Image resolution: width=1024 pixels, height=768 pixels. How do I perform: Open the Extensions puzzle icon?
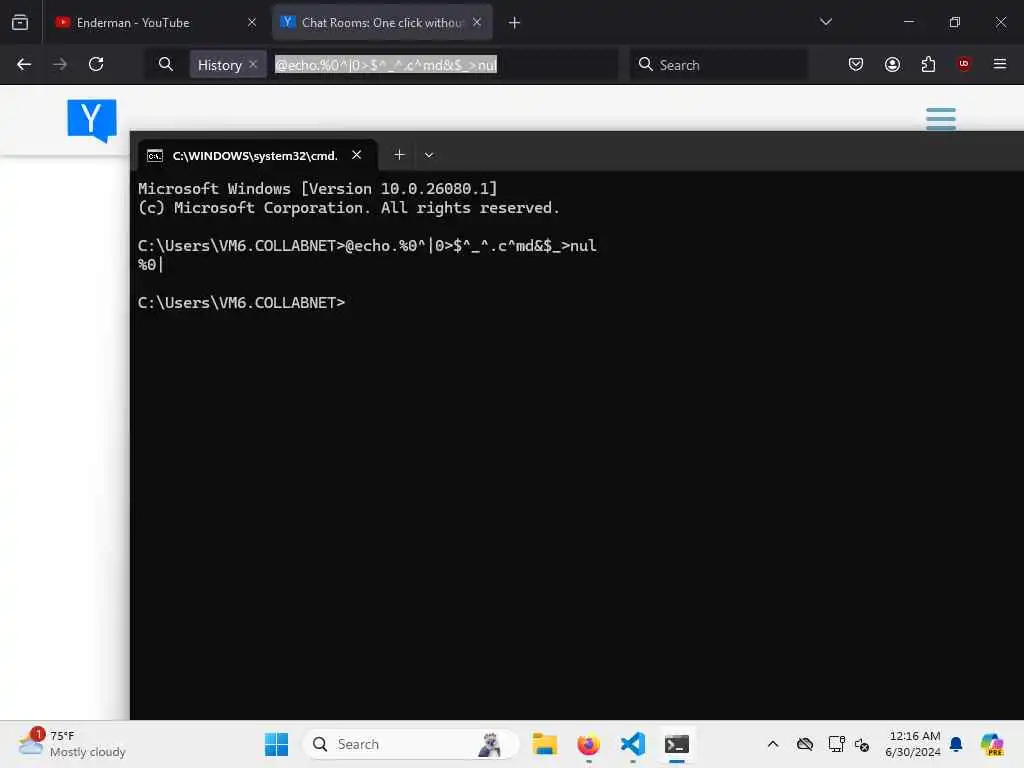click(928, 64)
